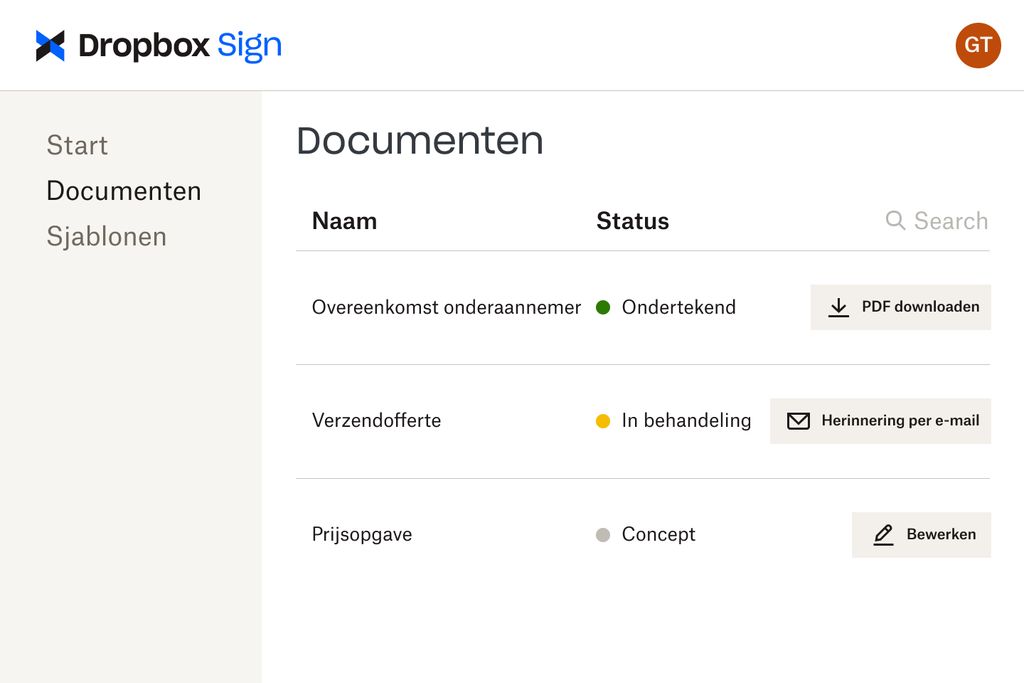Sort documents by the Status column header
The height and width of the screenshot is (683, 1024).
point(632,220)
